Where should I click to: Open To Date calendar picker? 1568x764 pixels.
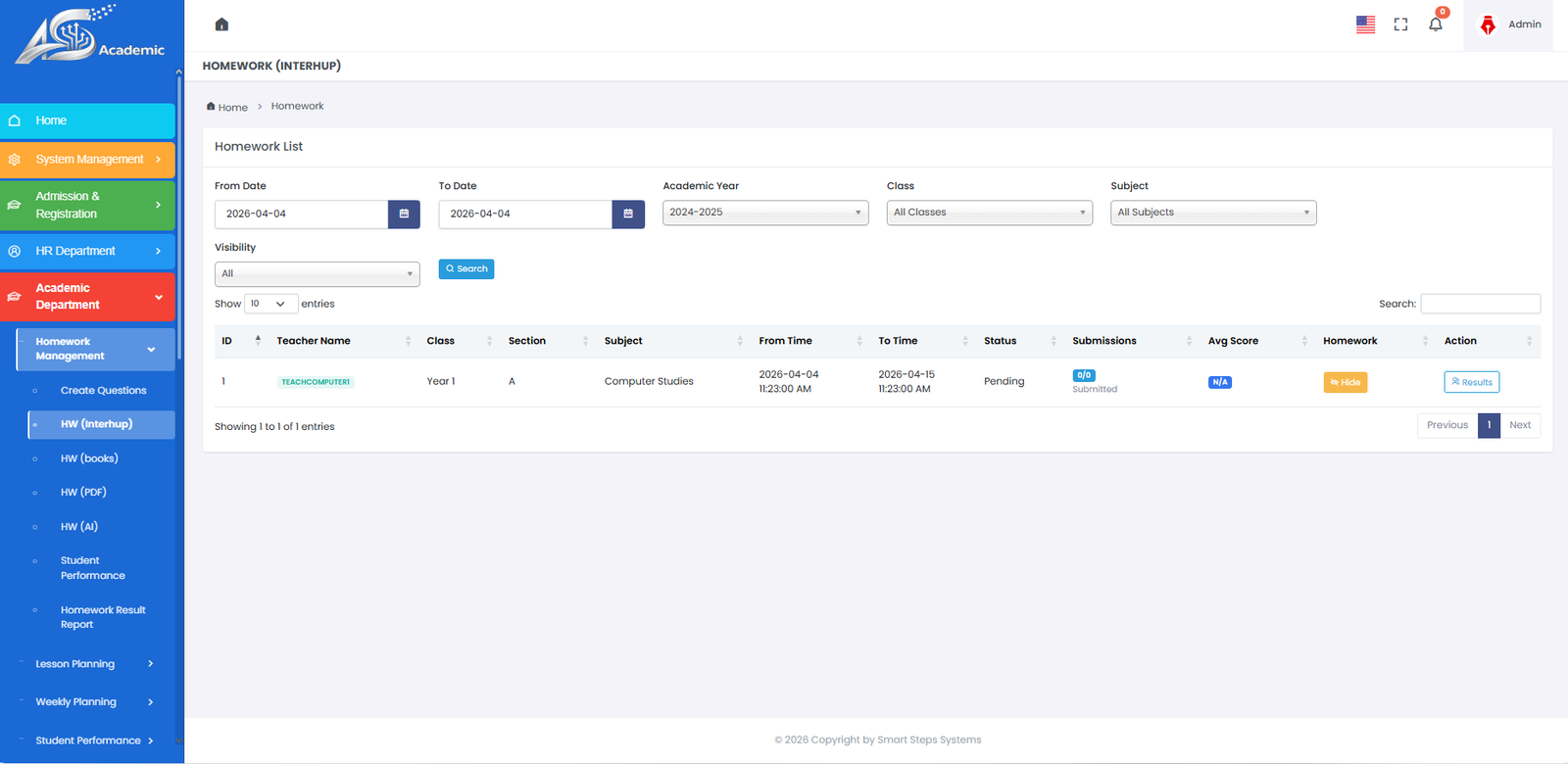[x=628, y=214]
